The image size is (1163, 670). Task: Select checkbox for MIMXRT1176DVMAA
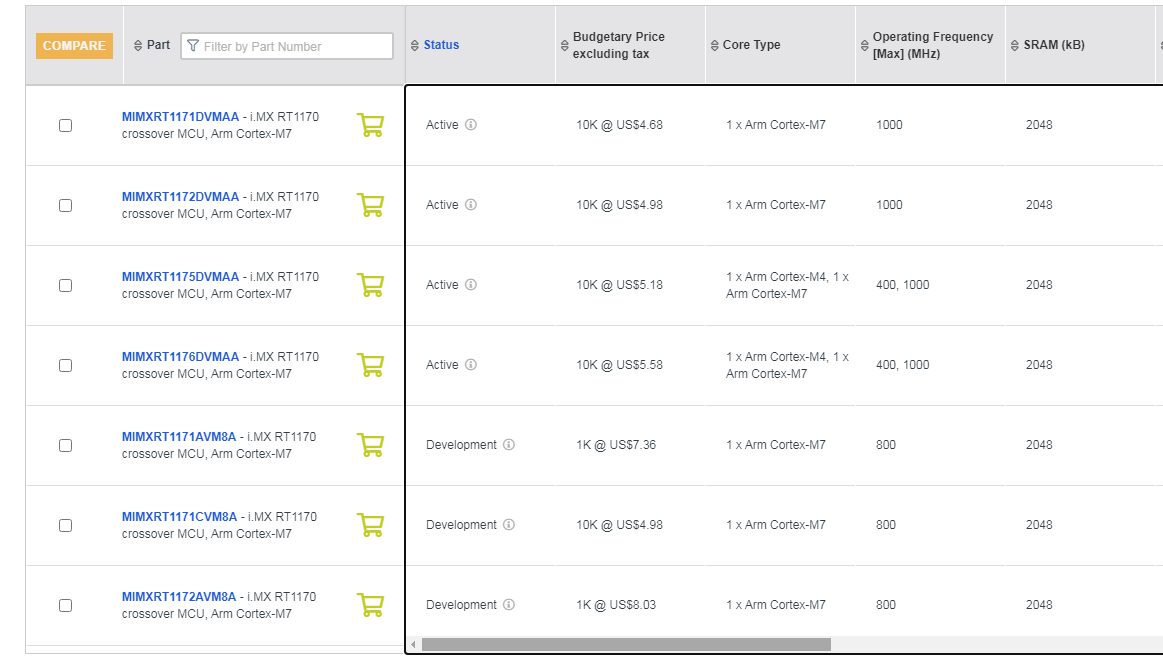[x=65, y=365]
